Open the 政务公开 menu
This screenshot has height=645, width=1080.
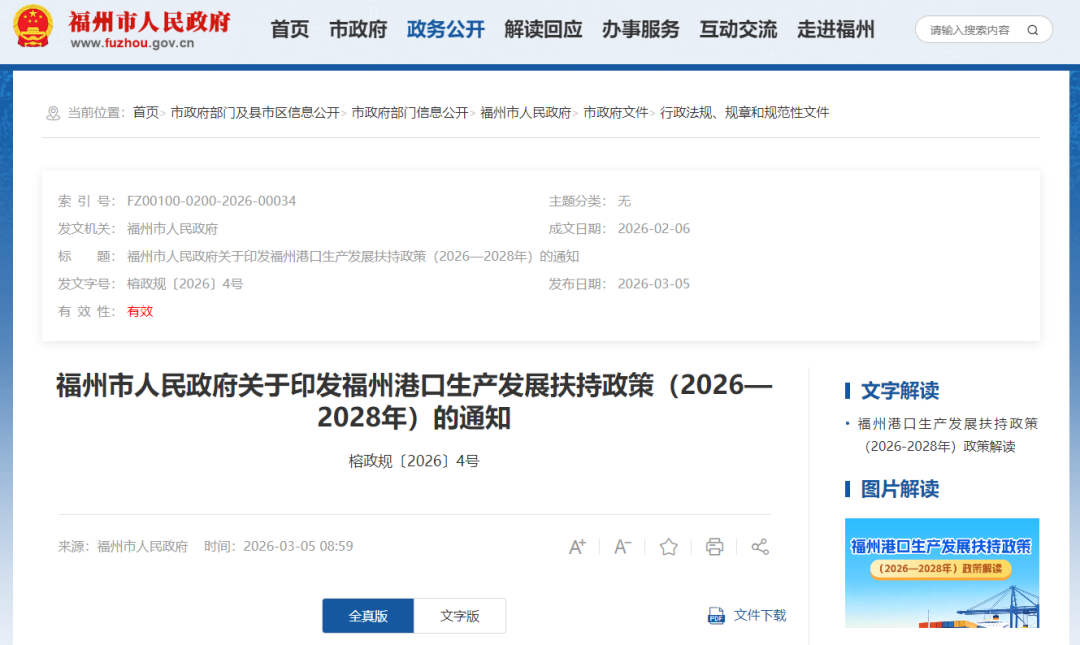tap(445, 29)
